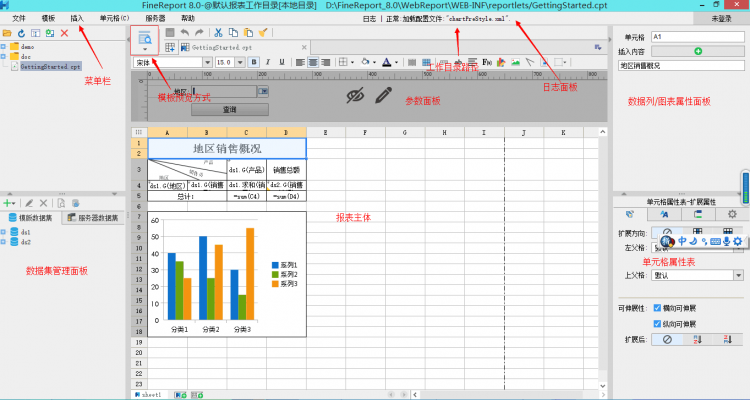Click the 查询 query button
750x400 pixels.
pos(230,110)
